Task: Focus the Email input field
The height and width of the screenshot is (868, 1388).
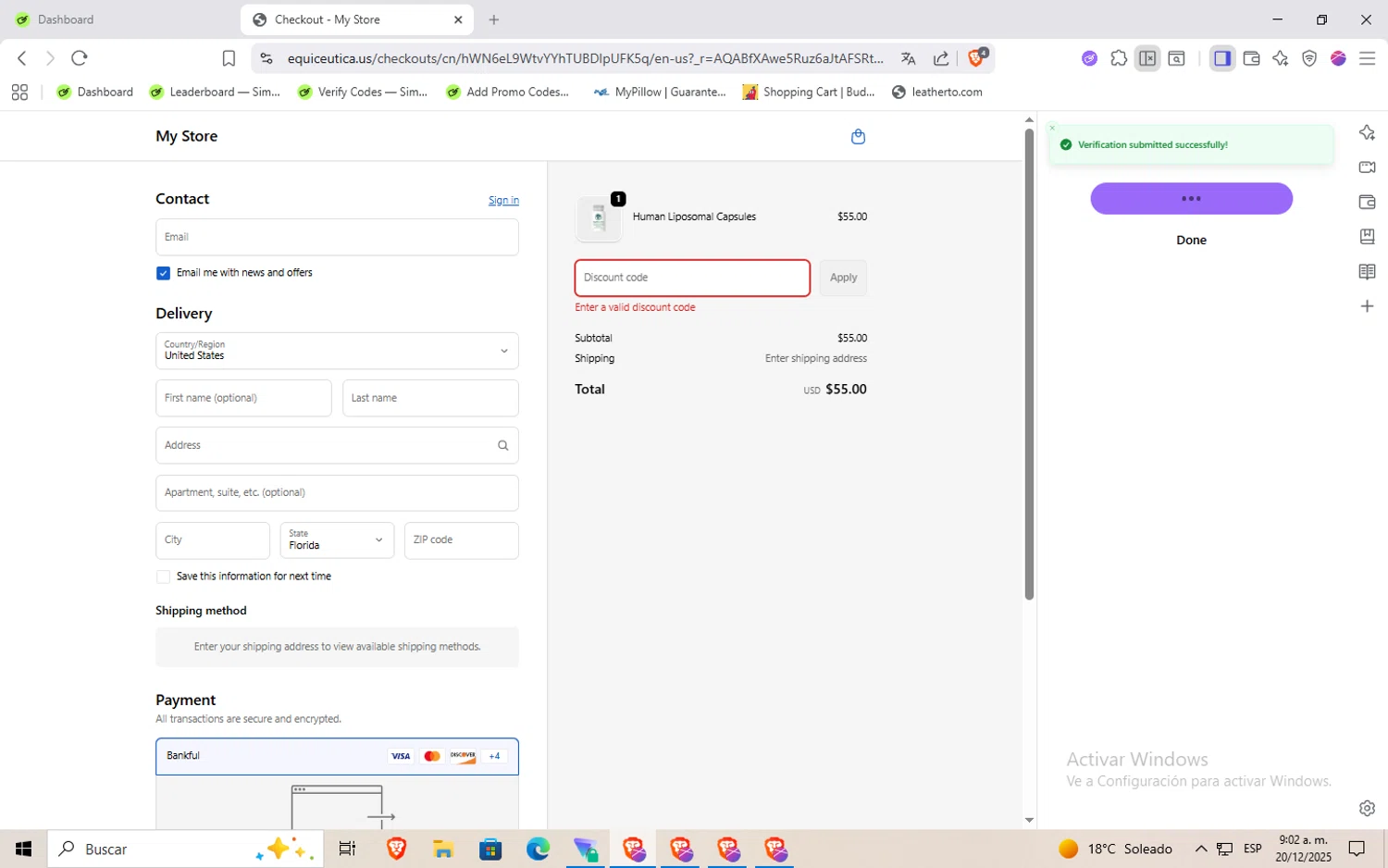Action: (337, 237)
